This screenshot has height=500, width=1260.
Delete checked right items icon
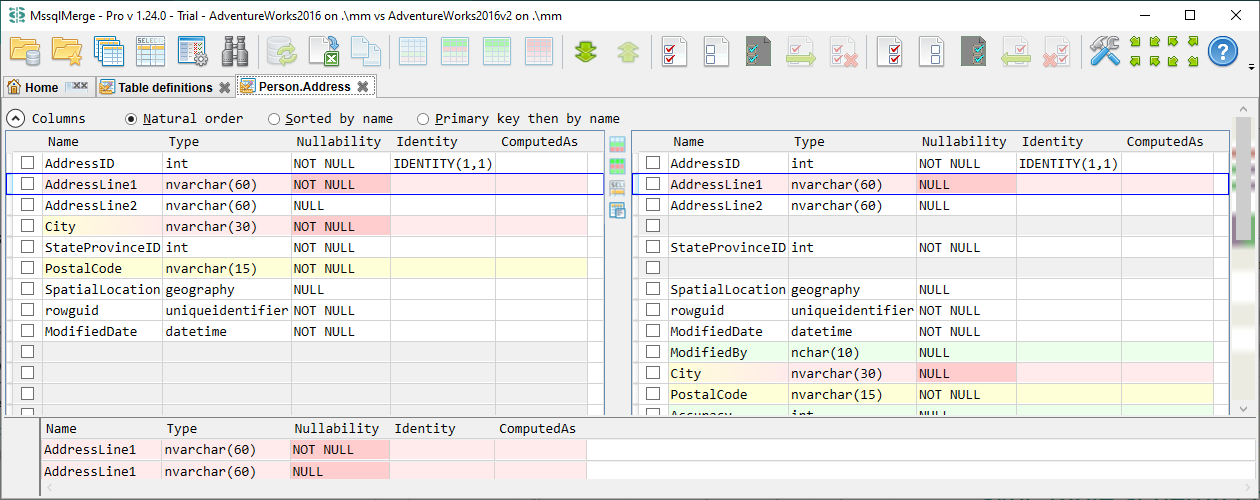1059,51
